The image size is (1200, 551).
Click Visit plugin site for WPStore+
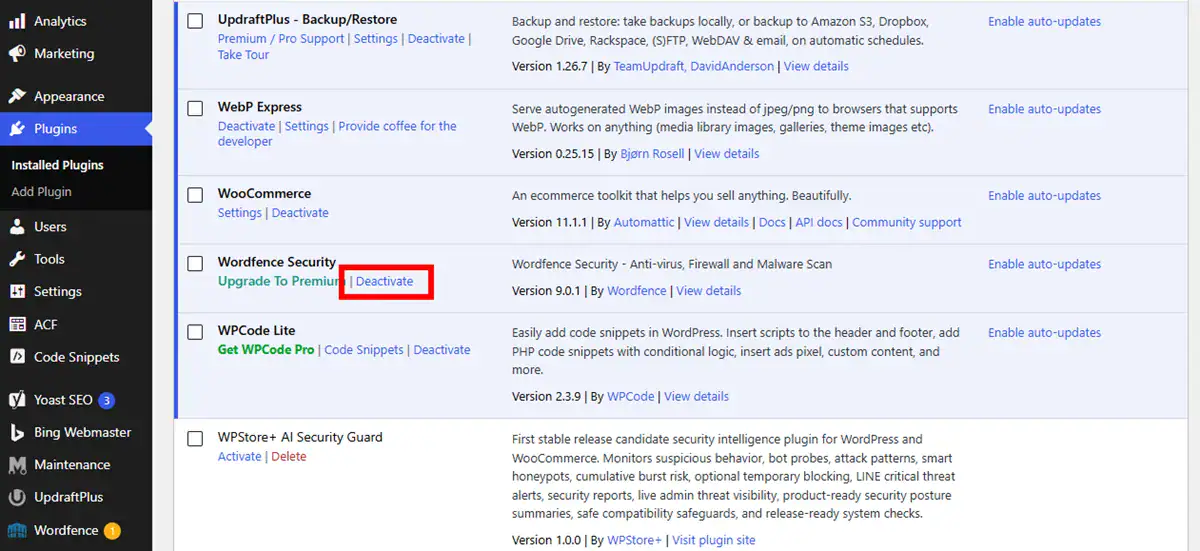point(714,541)
